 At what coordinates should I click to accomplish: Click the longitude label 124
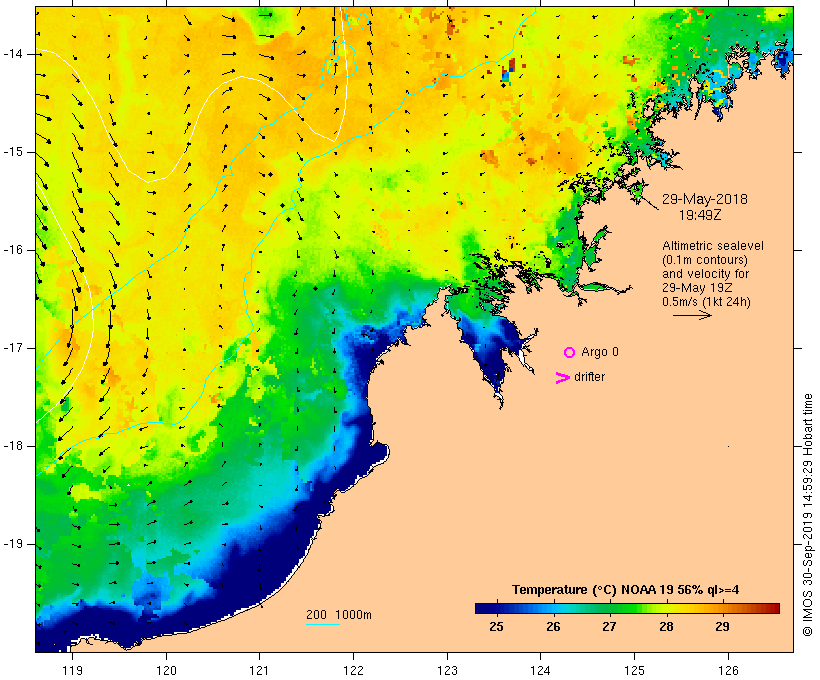point(540,671)
